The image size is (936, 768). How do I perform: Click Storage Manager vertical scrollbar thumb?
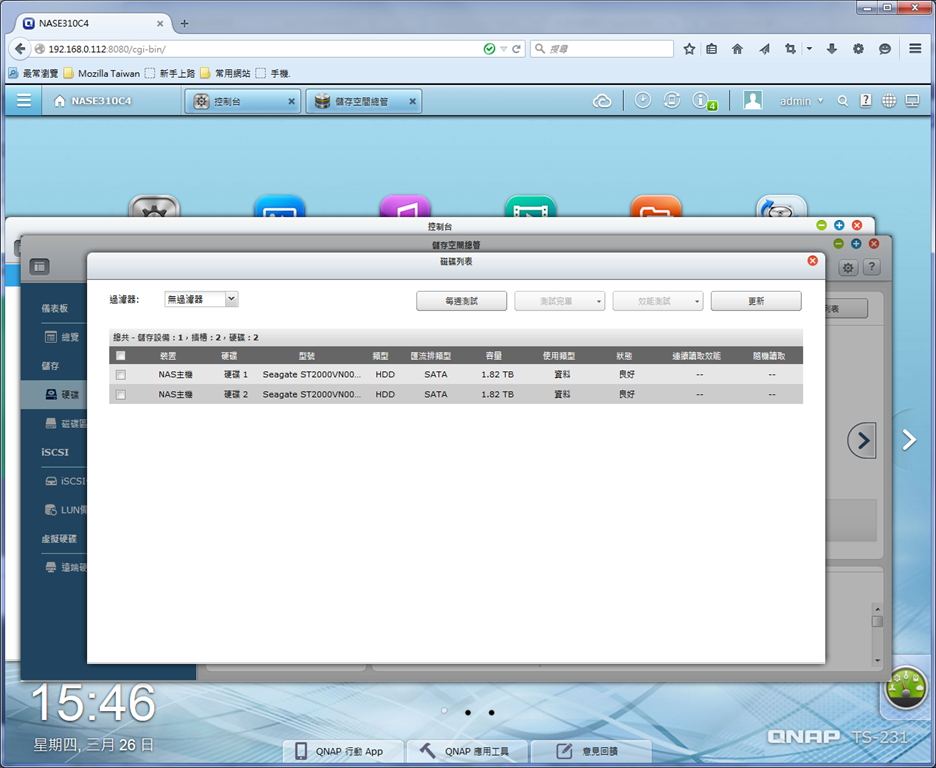(877, 621)
